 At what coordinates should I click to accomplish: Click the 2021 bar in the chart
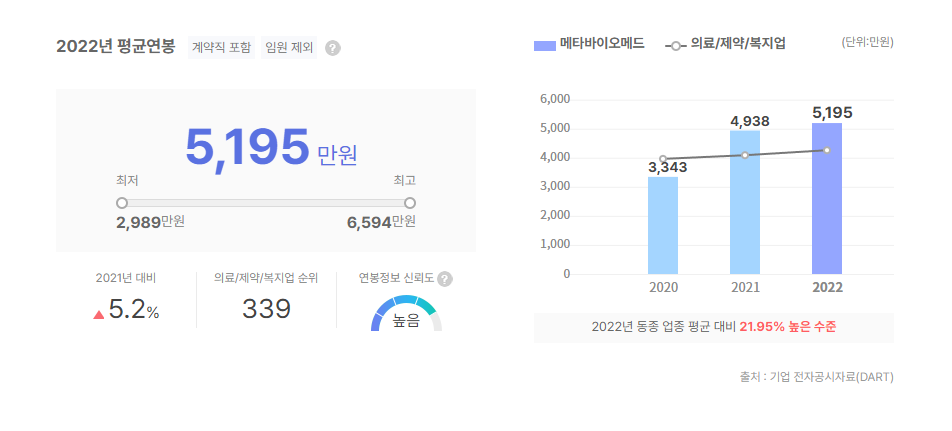click(745, 202)
